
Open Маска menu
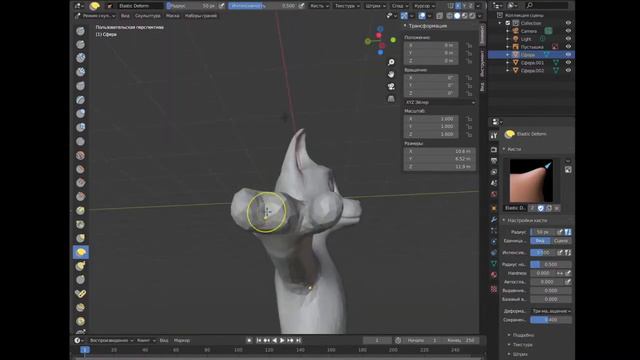pyautogui.click(x=172, y=16)
